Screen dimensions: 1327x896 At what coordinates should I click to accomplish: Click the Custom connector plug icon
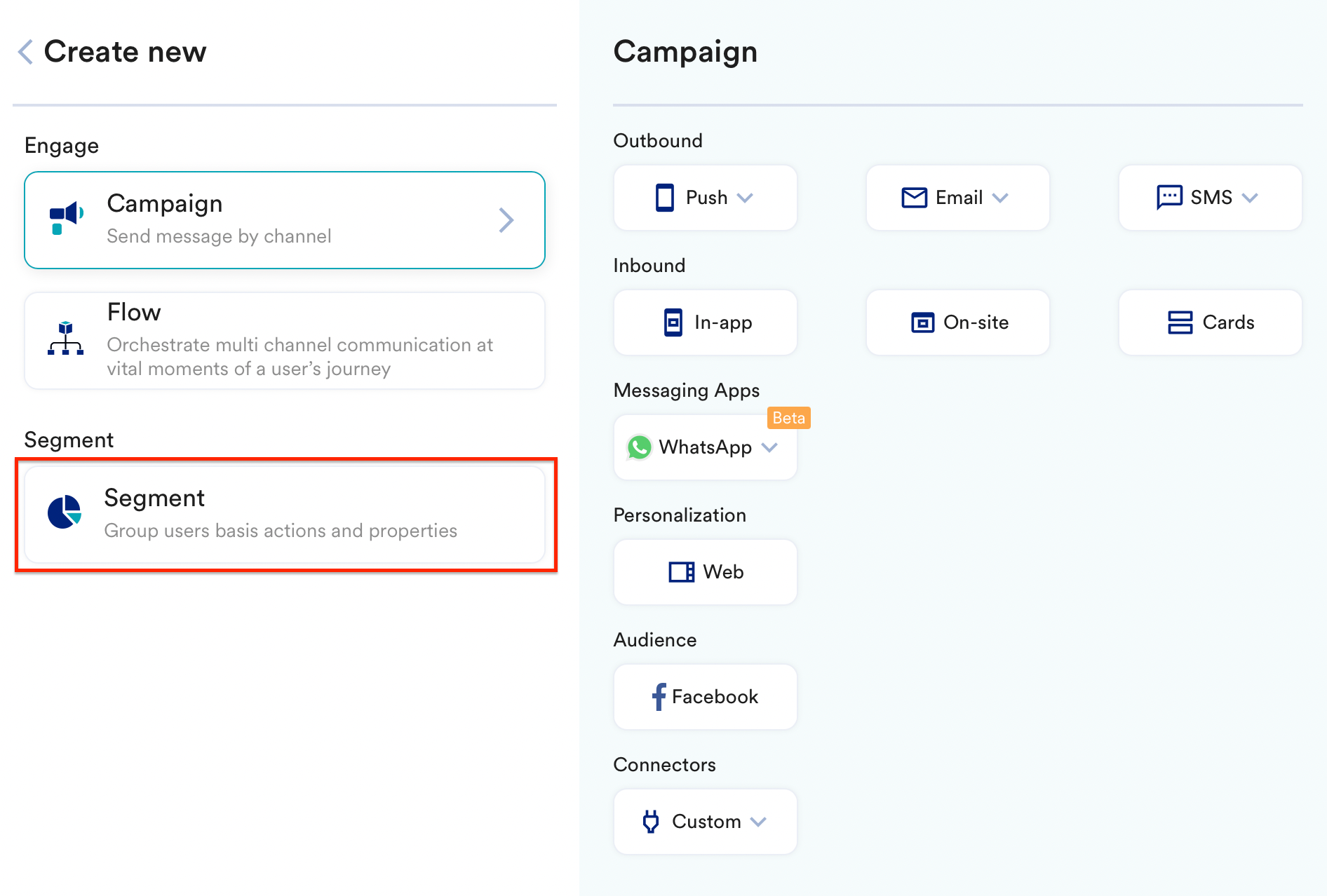(x=651, y=822)
